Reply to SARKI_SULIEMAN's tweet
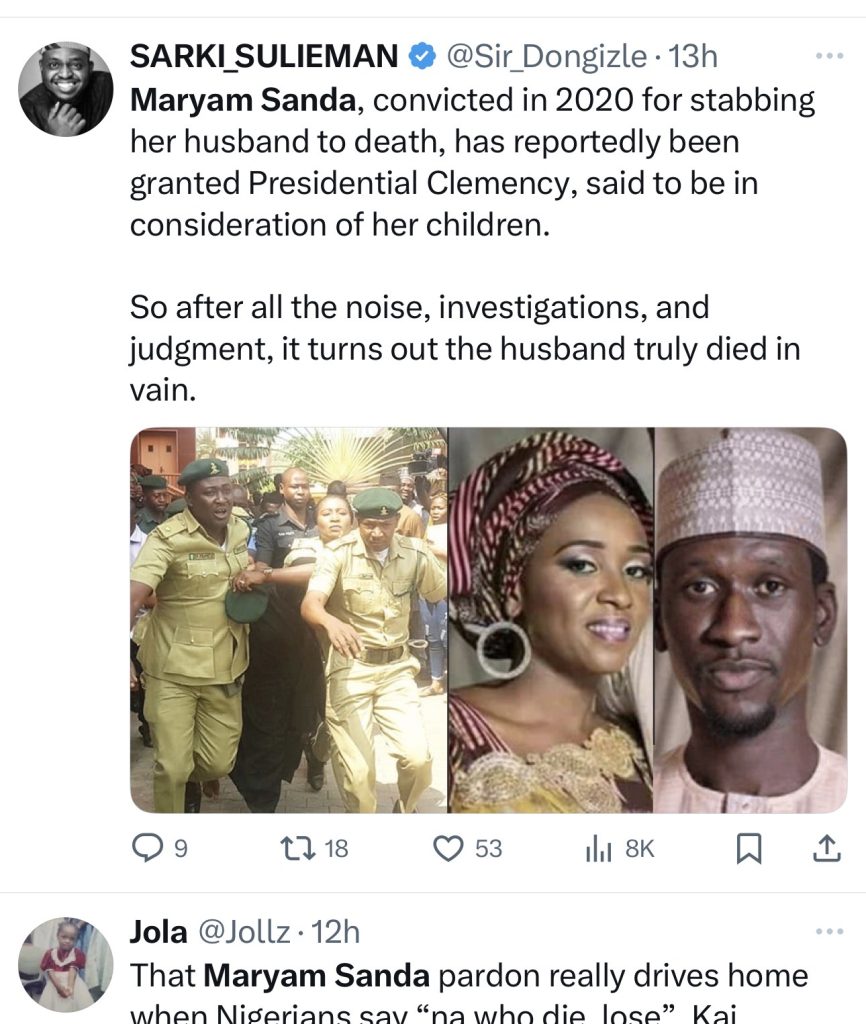Image resolution: width=866 pixels, height=1024 pixels. pyautogui.click(x=147, y=849)
